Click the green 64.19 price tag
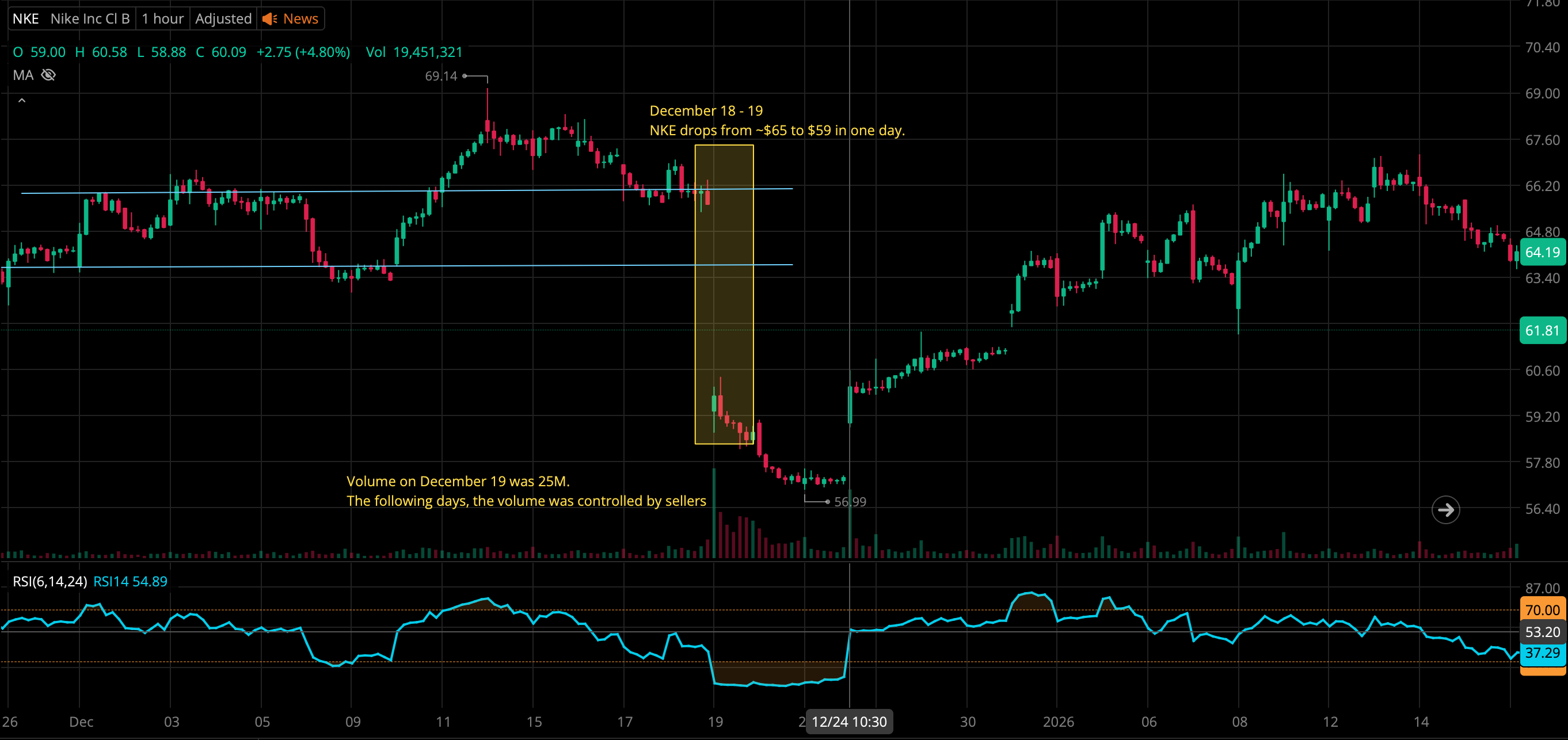Image resolution: width=1568 pixels, height=740 pixels. (1542, 253)
